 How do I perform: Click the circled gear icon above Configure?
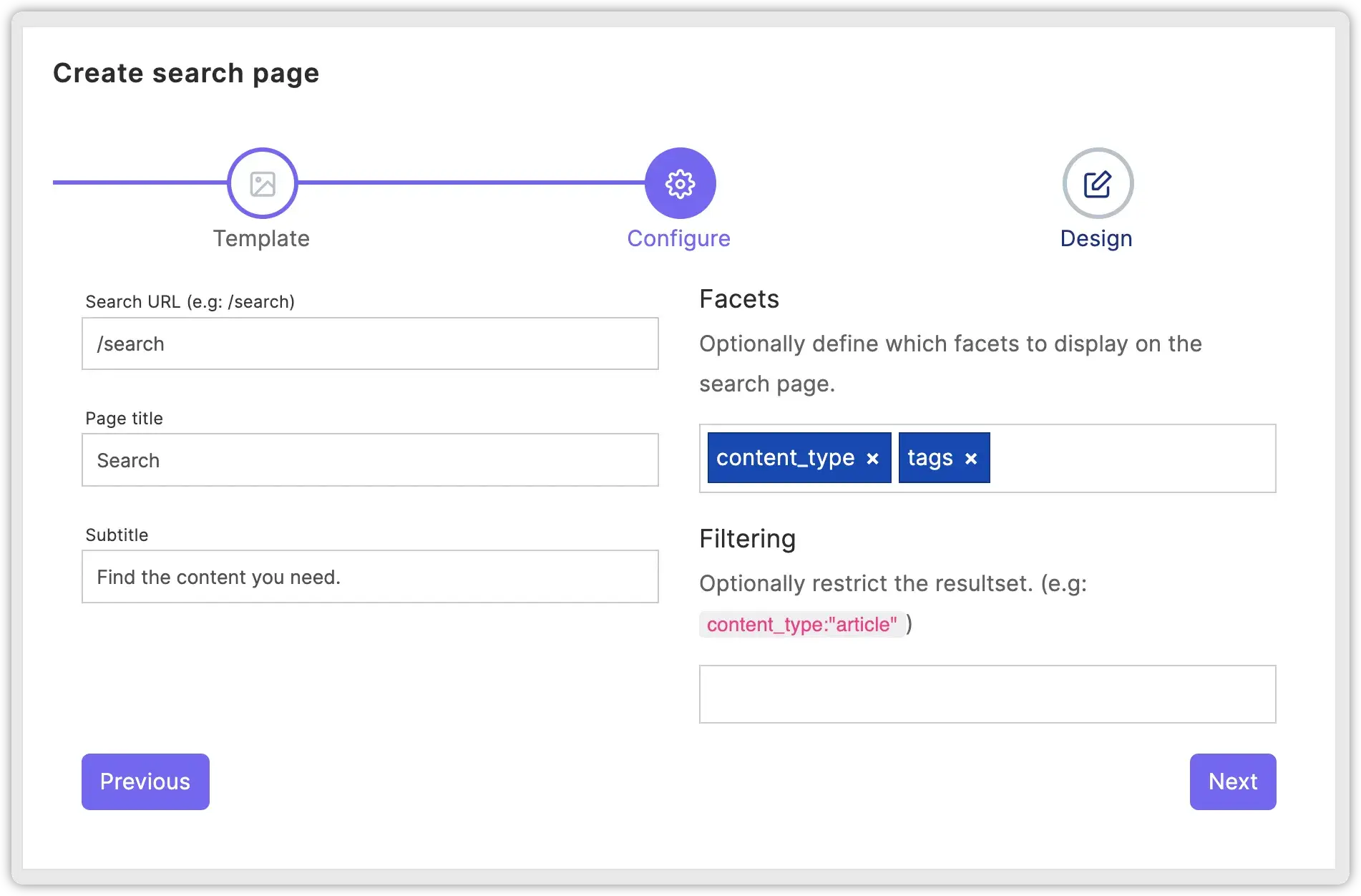coord(678,183)
